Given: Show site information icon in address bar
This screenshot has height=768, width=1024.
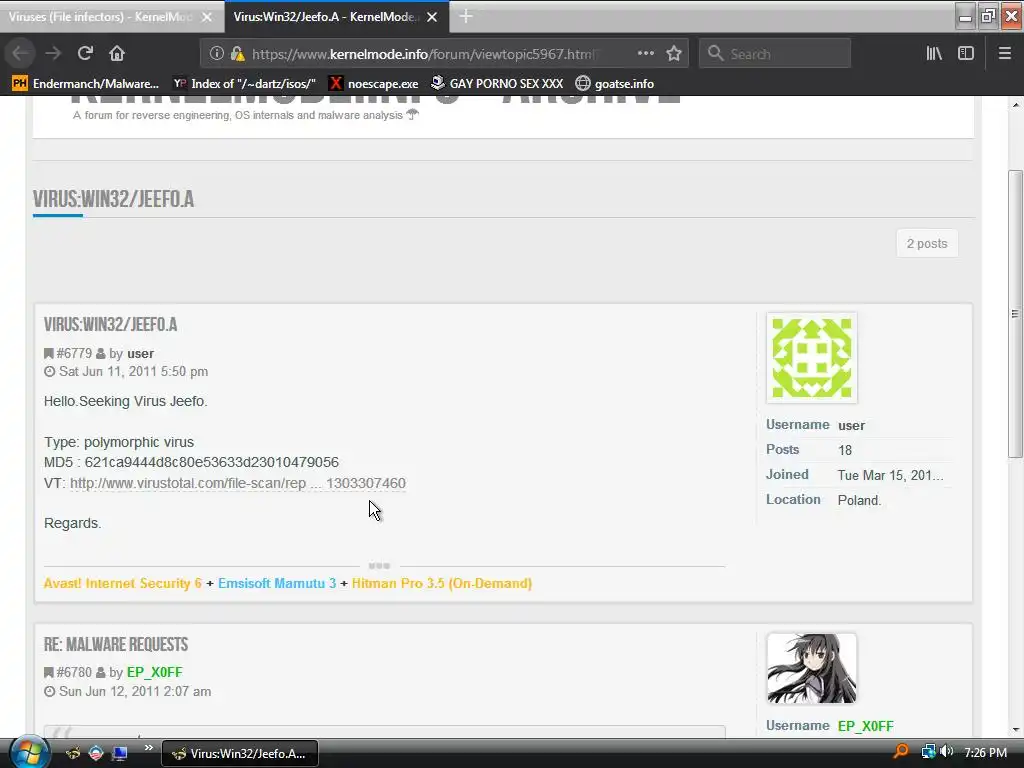Looking at the screenshot, I should (x=217, y=54).
